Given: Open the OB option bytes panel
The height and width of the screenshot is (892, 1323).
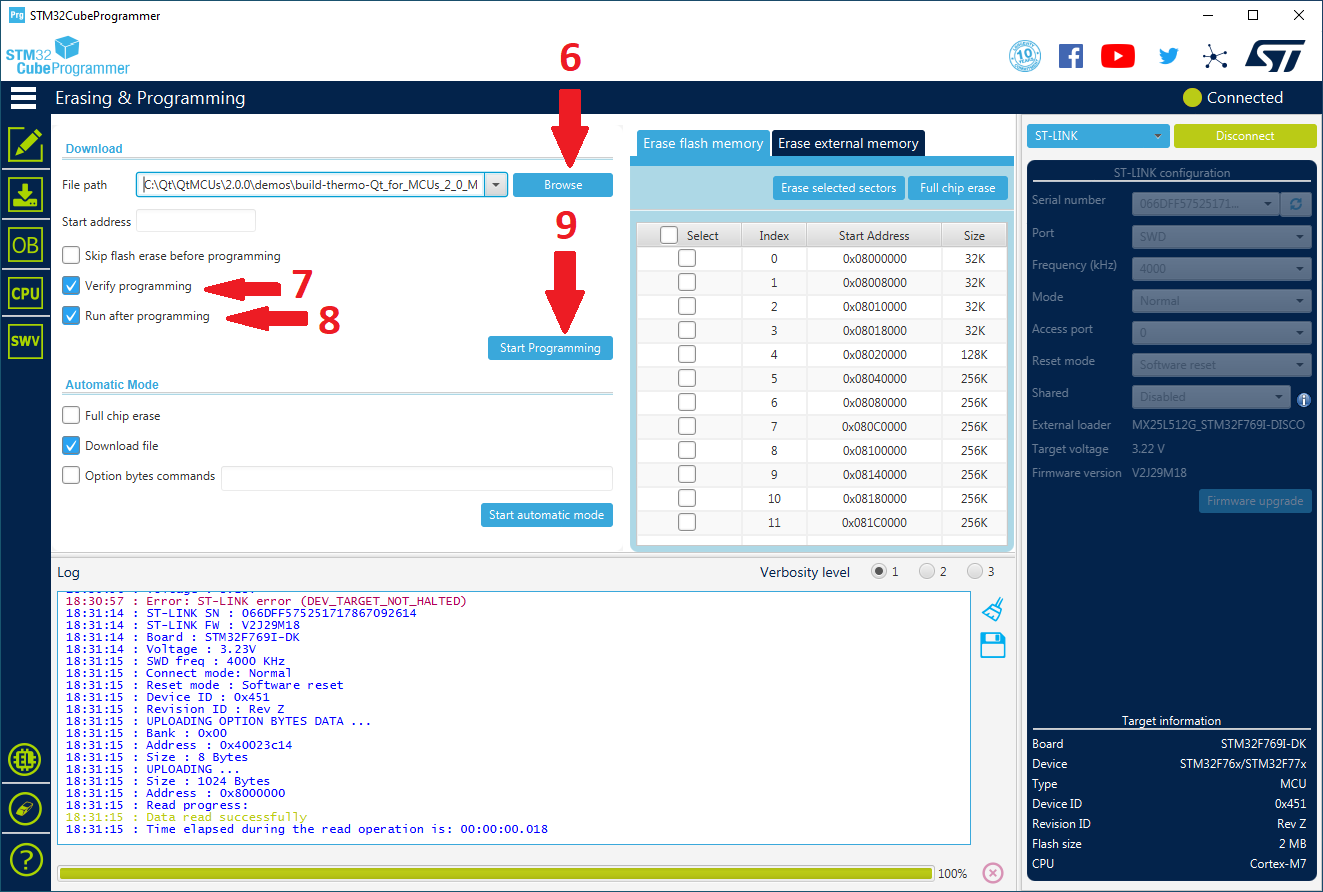Looking at the screenshot, I should point(25,244).
